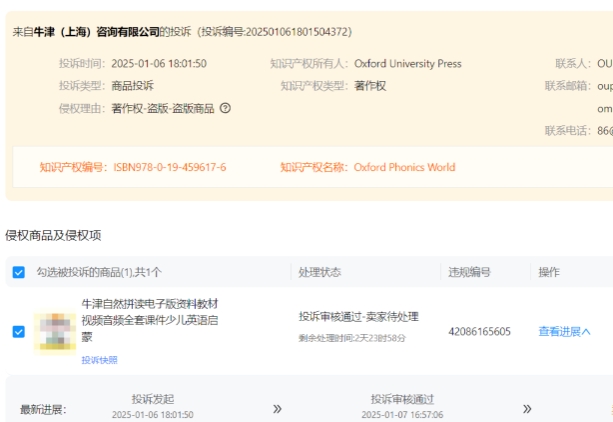Click the 投诉审核通过 progress step

point(401,399)
